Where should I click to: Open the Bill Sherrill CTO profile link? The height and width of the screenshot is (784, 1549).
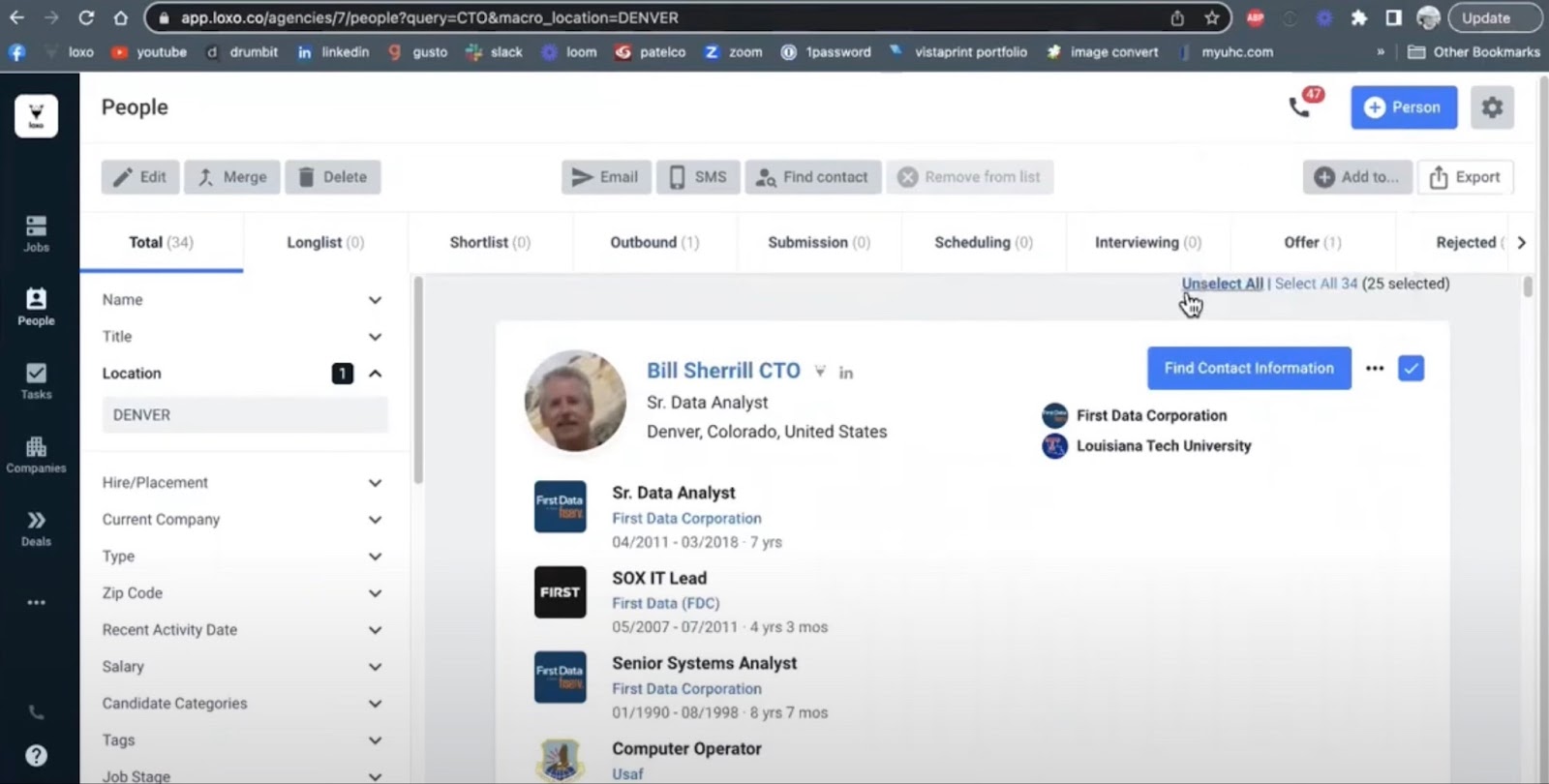(x=723, y=371)
